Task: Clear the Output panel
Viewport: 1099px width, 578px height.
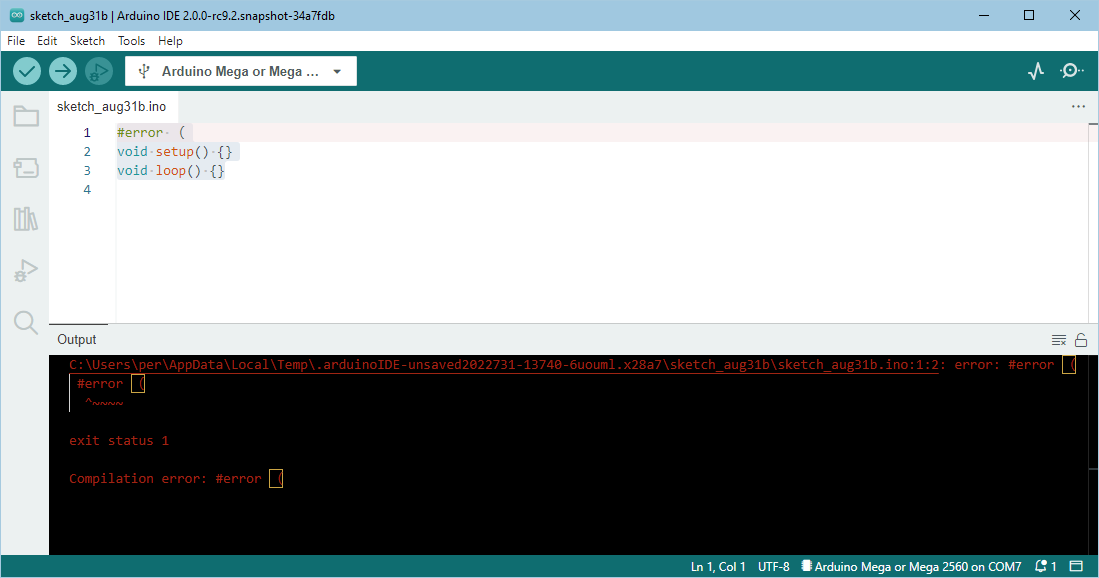Action: [x=1059, y=340]
